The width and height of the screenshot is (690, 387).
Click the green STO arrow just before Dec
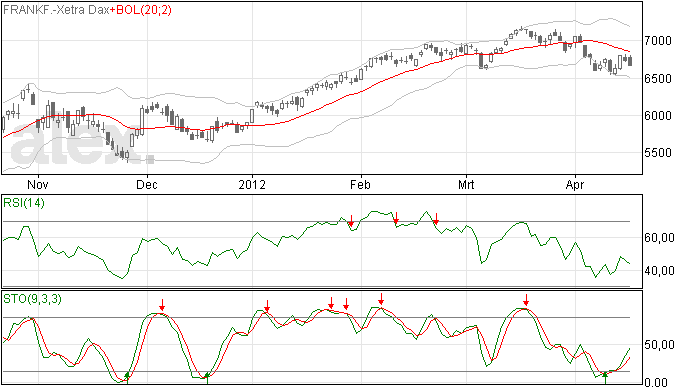click(x=127, y=377)
